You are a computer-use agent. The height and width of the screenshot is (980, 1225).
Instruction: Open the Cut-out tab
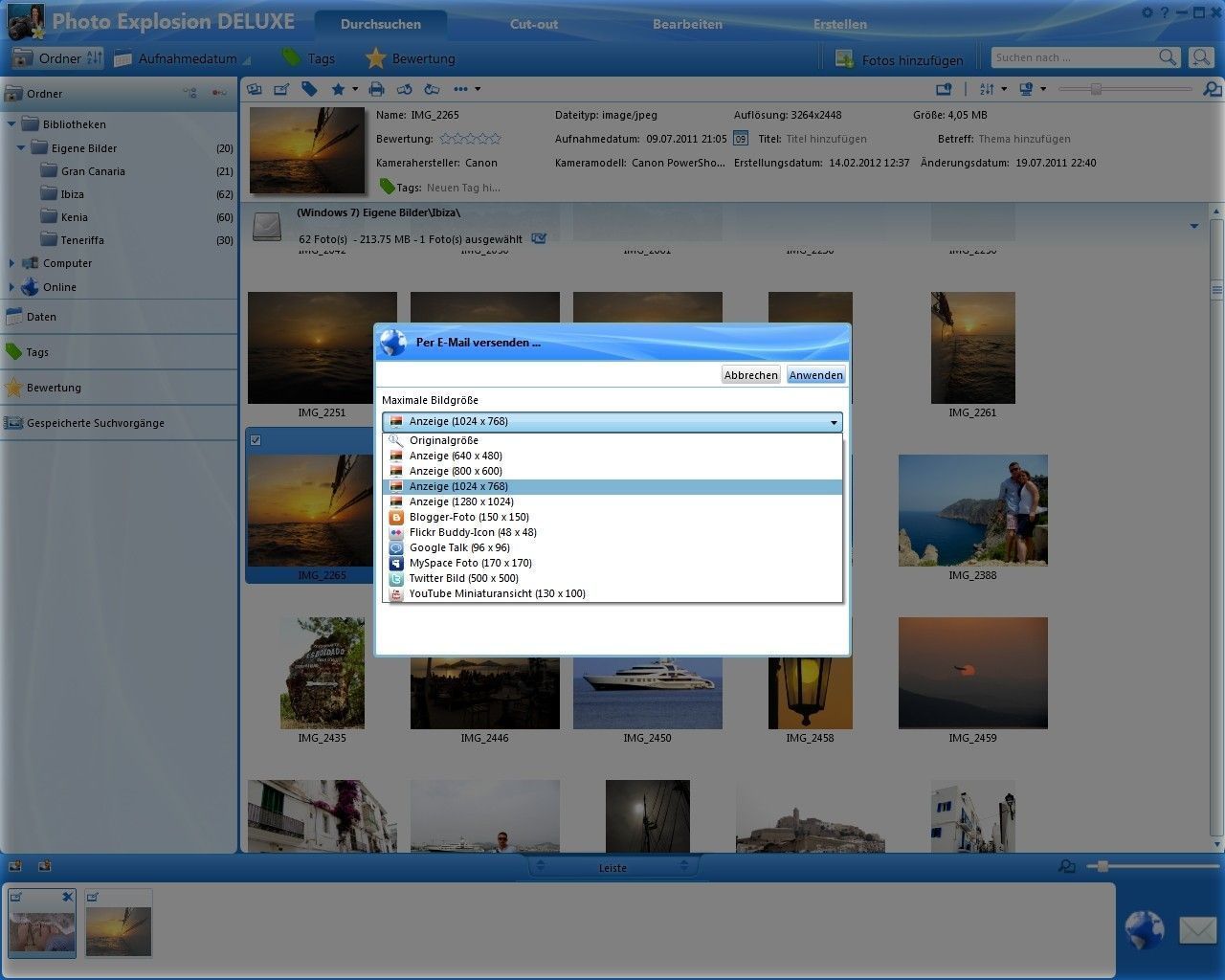(533, 24)
